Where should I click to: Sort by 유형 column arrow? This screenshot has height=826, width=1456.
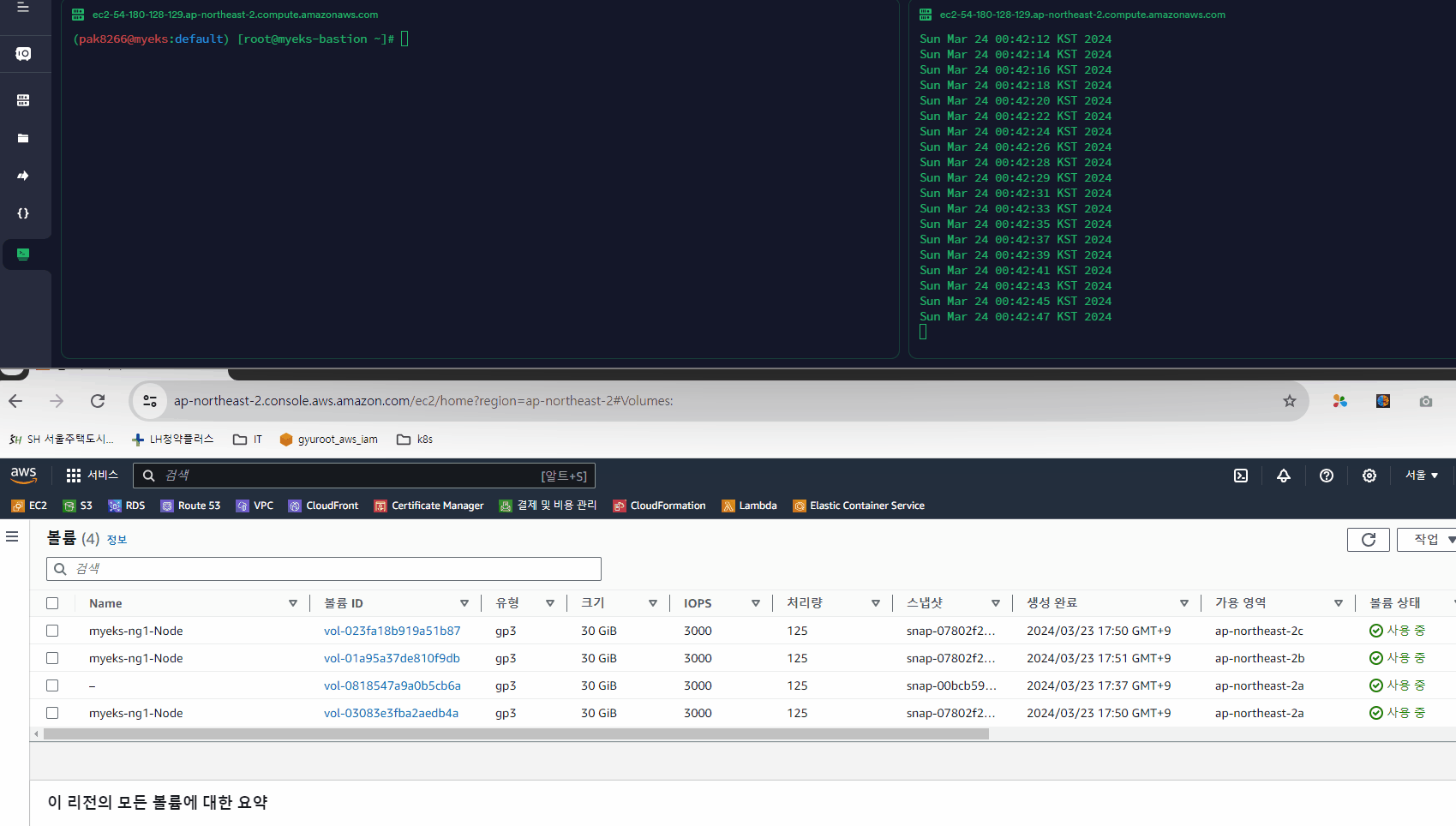pyautogui.click(x=550, y=603)
